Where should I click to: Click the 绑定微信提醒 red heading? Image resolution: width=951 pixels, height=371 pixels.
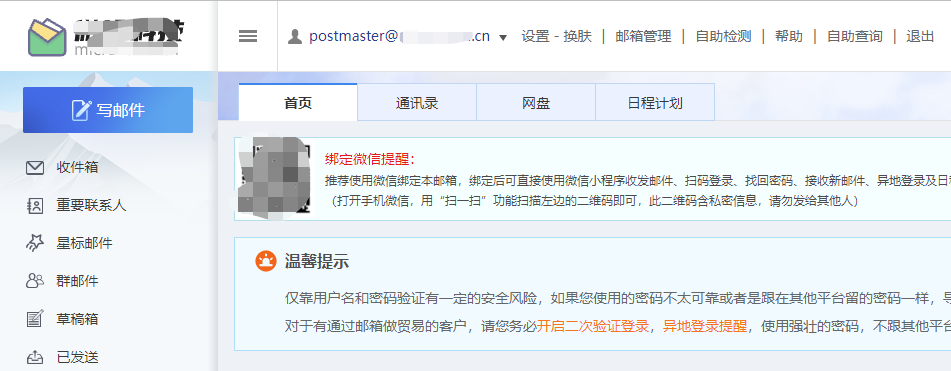click(x=370, y=159)
